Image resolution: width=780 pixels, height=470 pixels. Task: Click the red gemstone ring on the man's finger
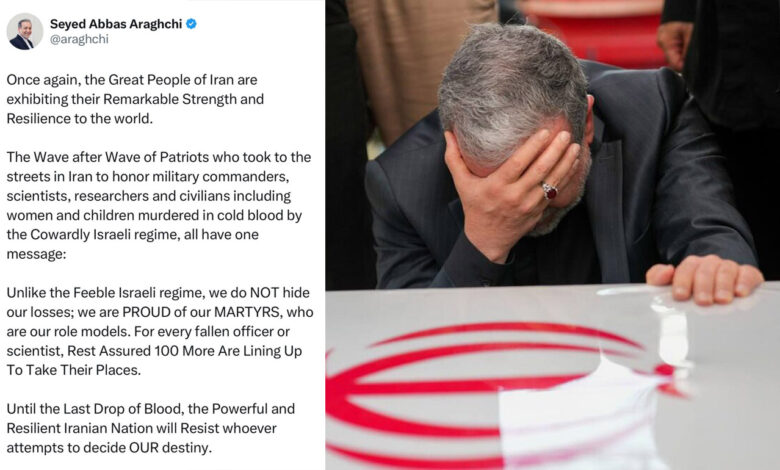549,191
